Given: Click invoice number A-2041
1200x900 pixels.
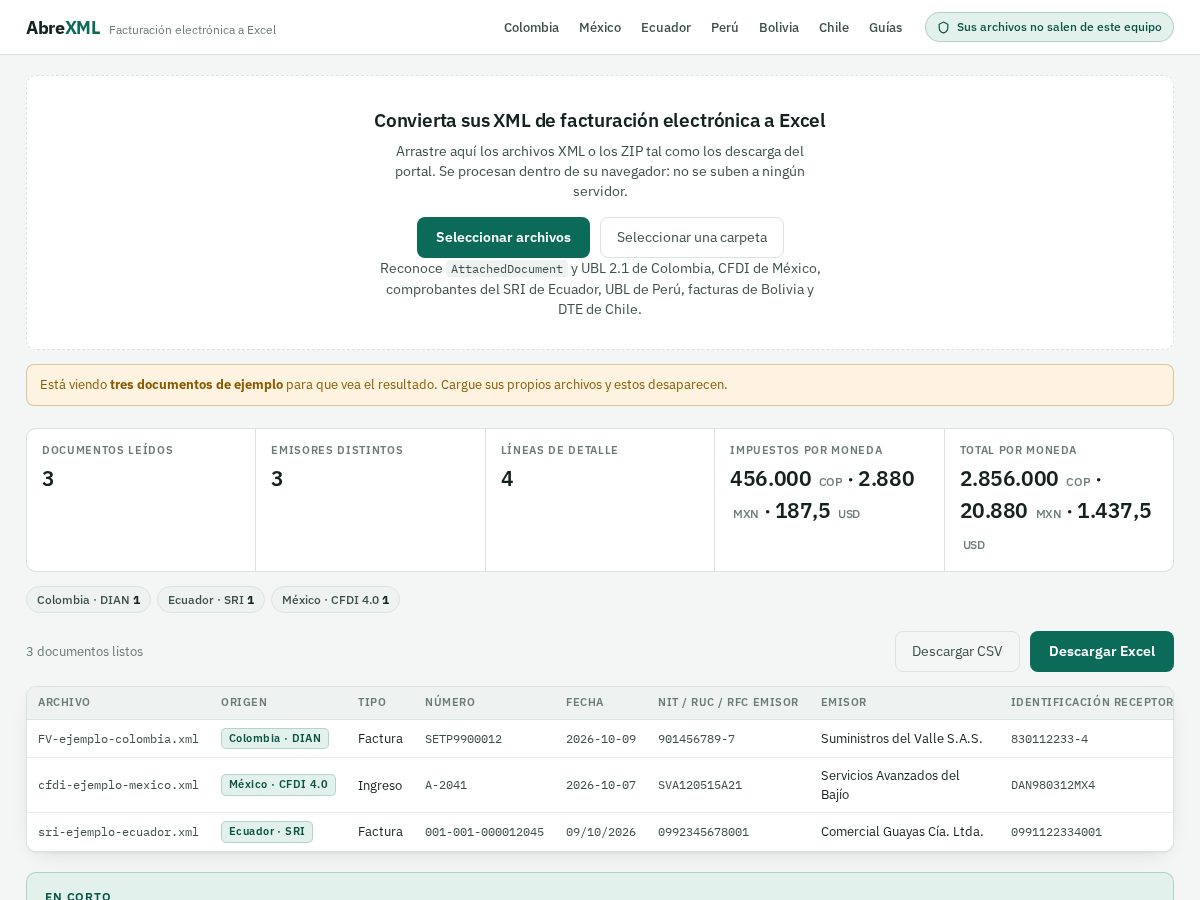Looking at the screenshot, I should click(x=446, y=785).
